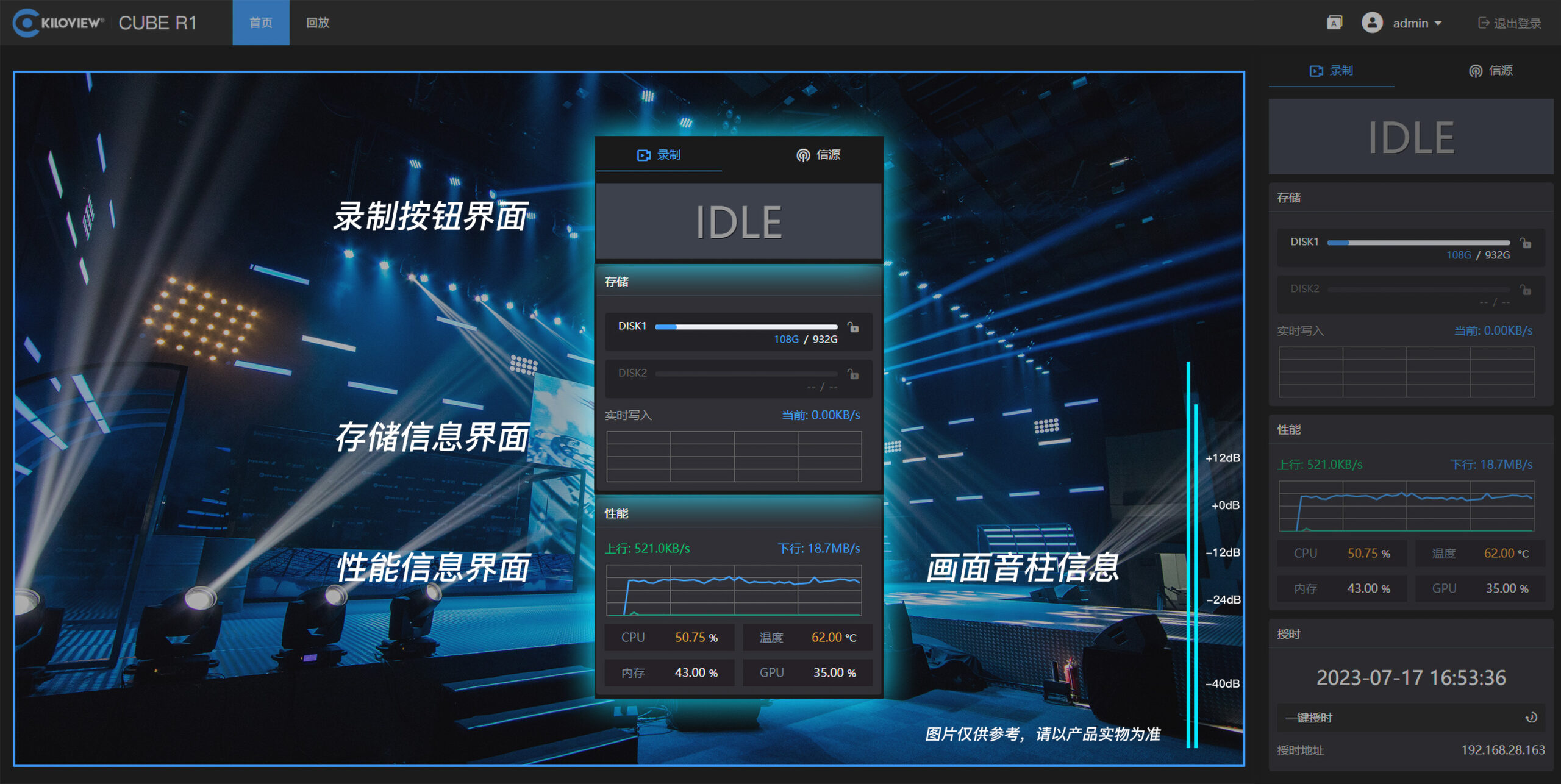Click the time sync clock icon
The image size is (1561, 784).
(x=1531, y=718)
